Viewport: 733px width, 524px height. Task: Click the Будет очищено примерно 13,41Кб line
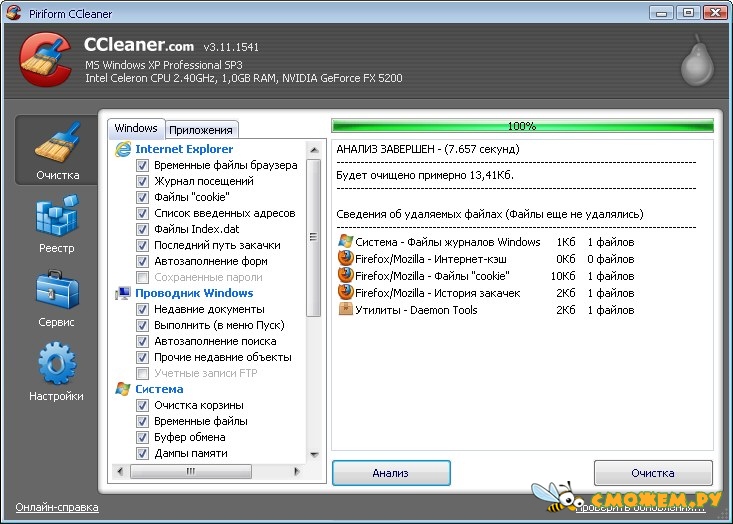click(x=425, y=175)
